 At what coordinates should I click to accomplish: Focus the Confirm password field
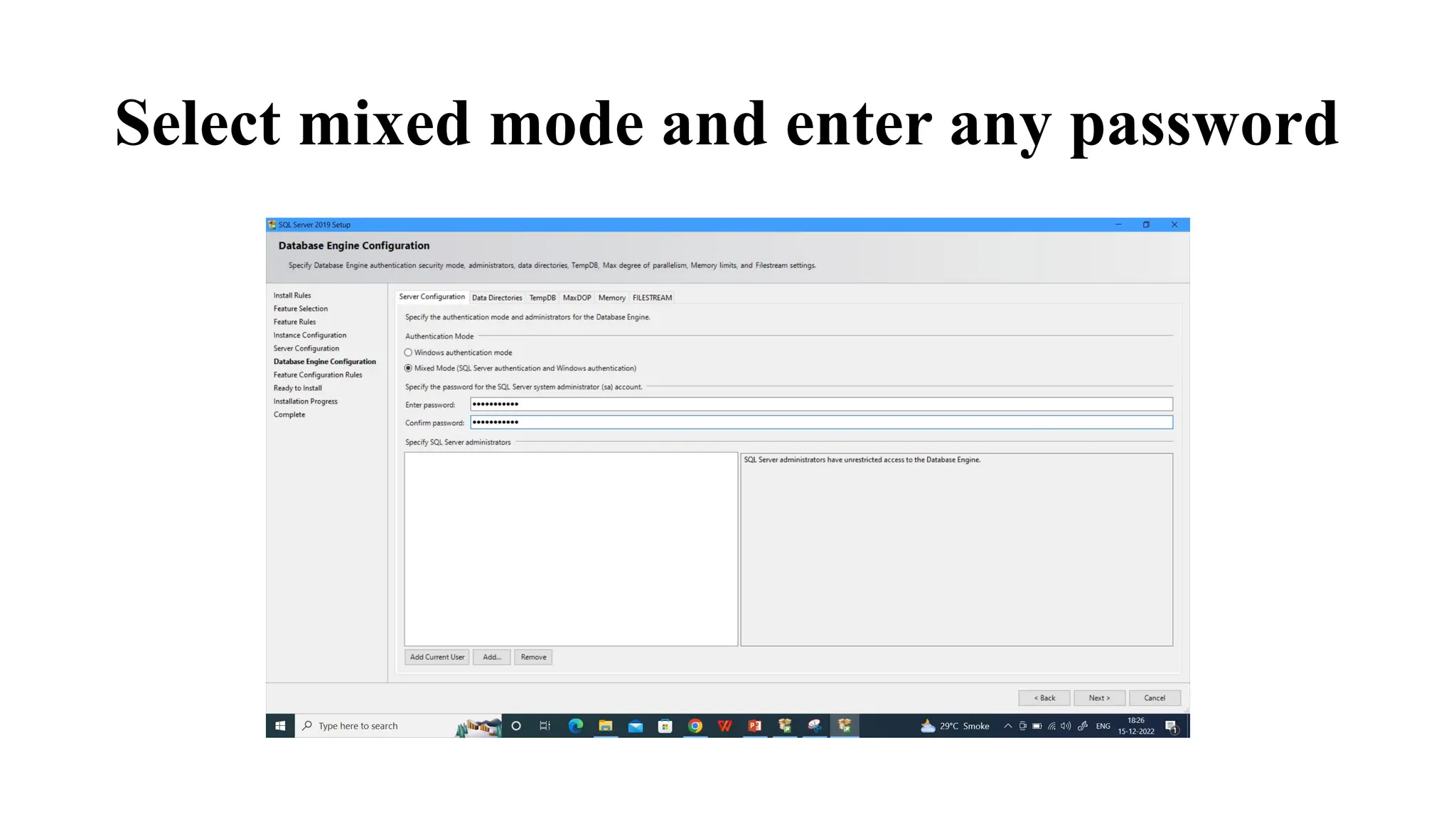(821, 422)
